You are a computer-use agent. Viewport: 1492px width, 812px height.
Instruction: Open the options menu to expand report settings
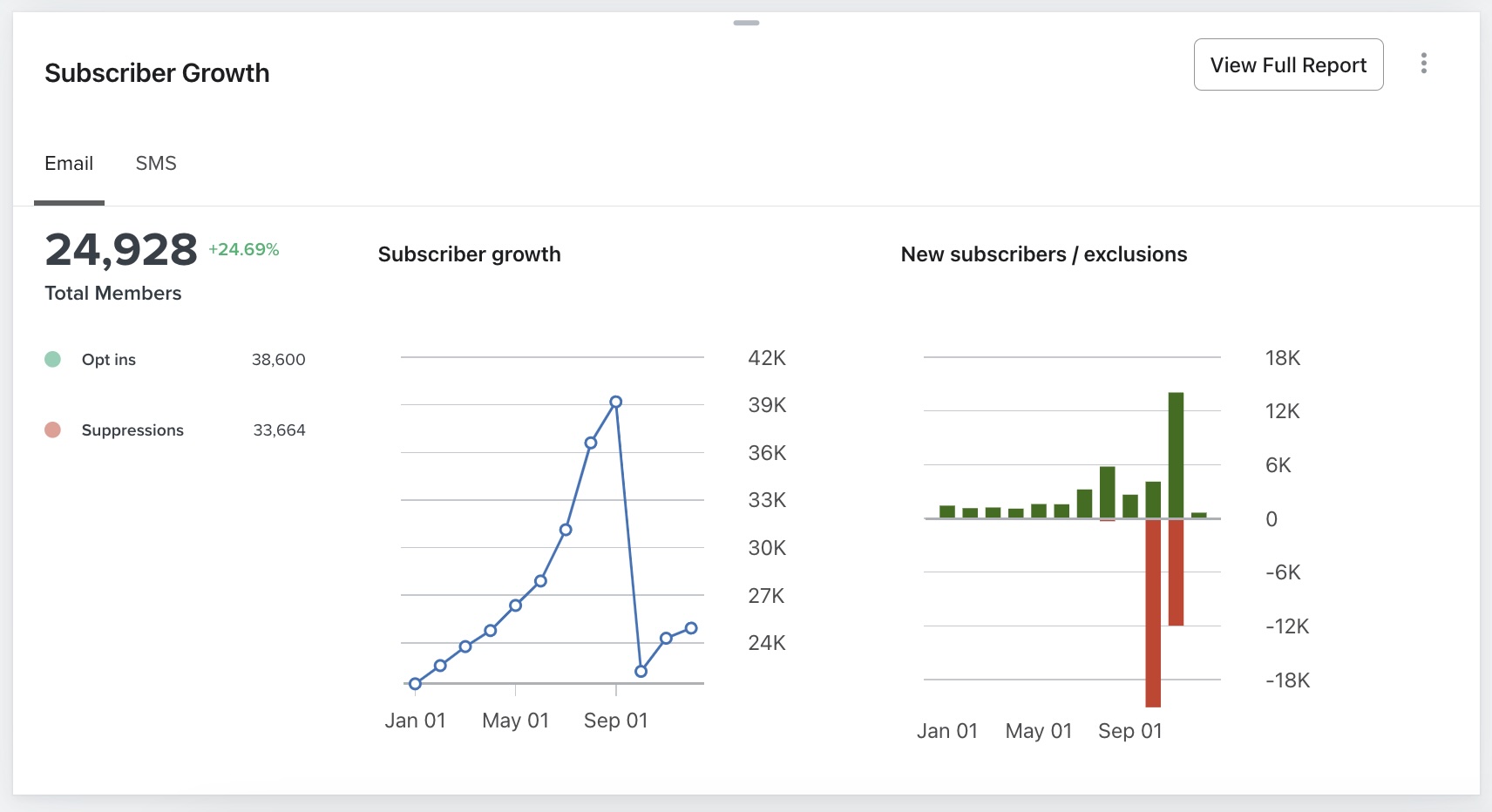click(x=1424, y=63)
